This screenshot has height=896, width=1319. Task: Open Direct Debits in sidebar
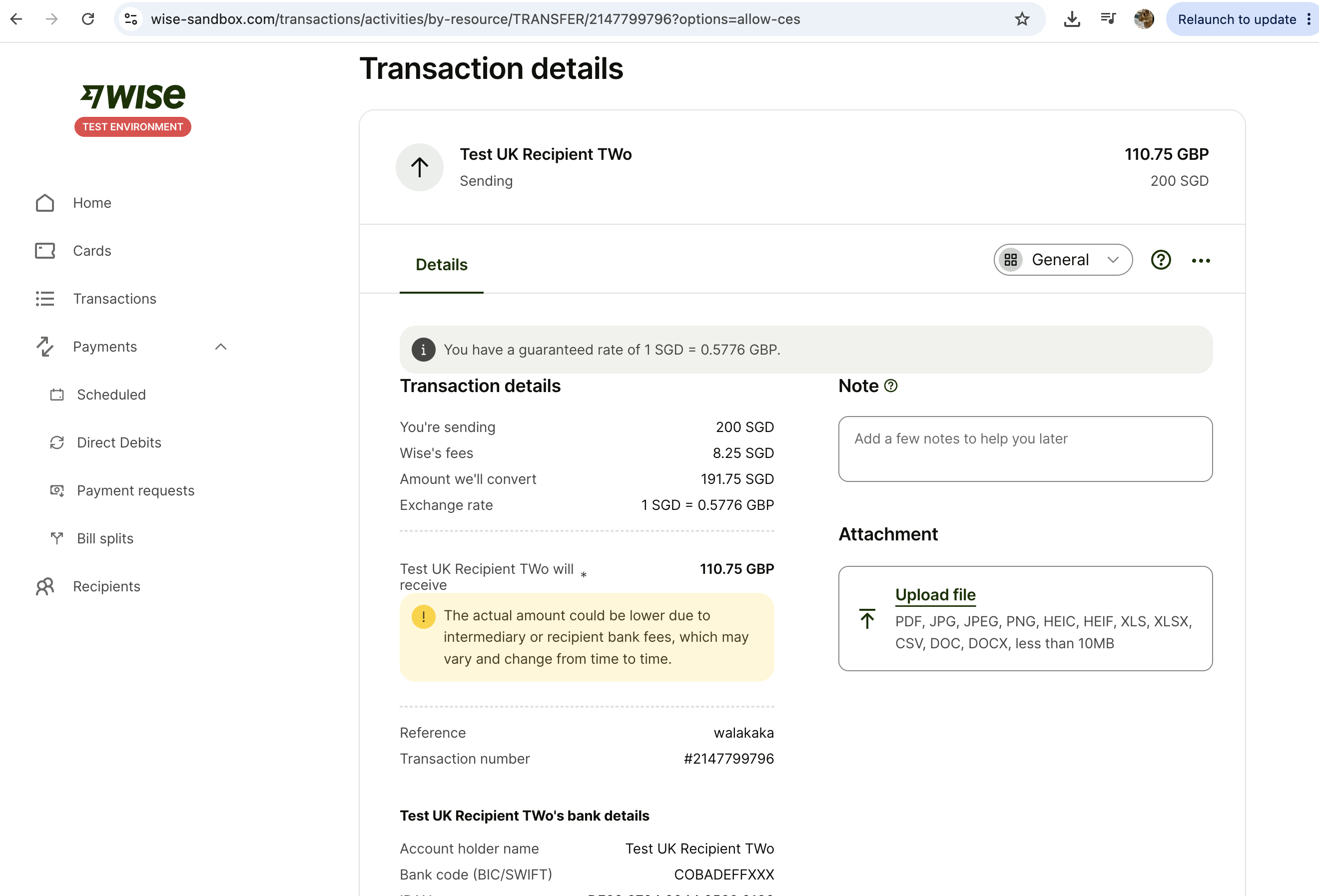[x=119, y=443]
